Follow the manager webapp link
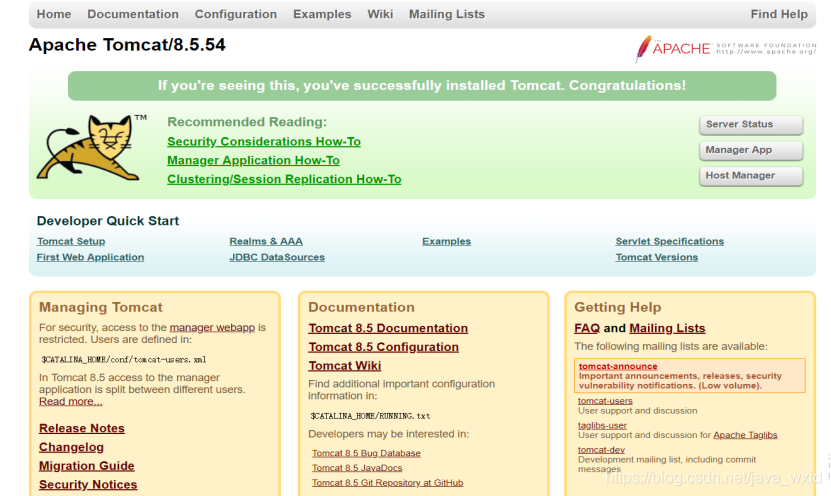This screenshot has width=831, height=496. click(x=212, y=327)
